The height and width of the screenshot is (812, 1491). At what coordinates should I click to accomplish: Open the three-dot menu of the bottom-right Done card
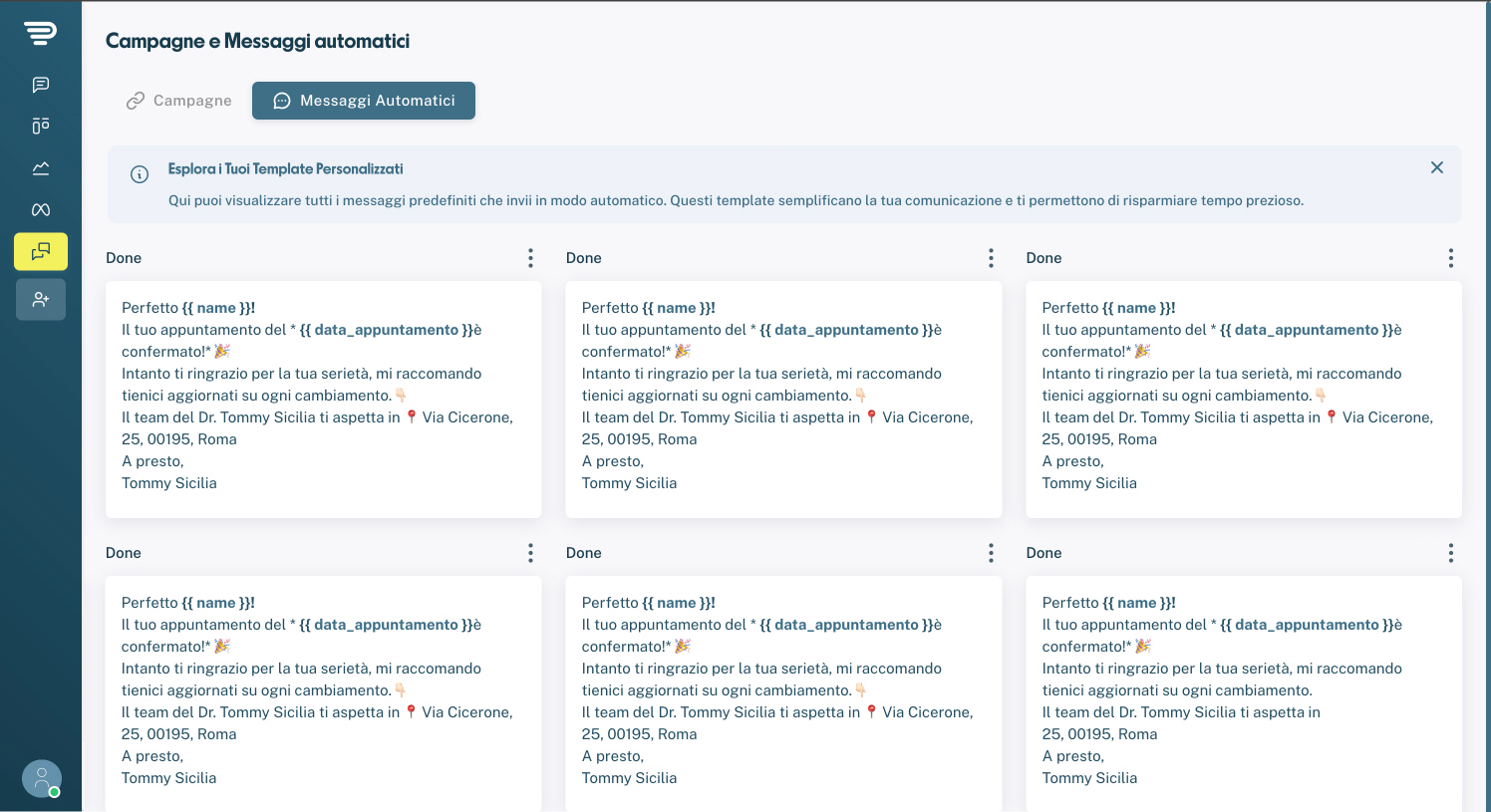[1451, 553]
